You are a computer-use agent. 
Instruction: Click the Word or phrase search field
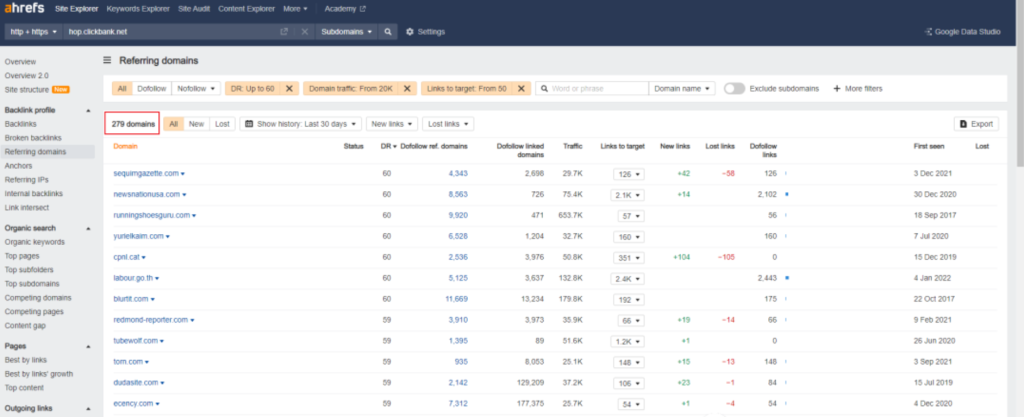592,88
